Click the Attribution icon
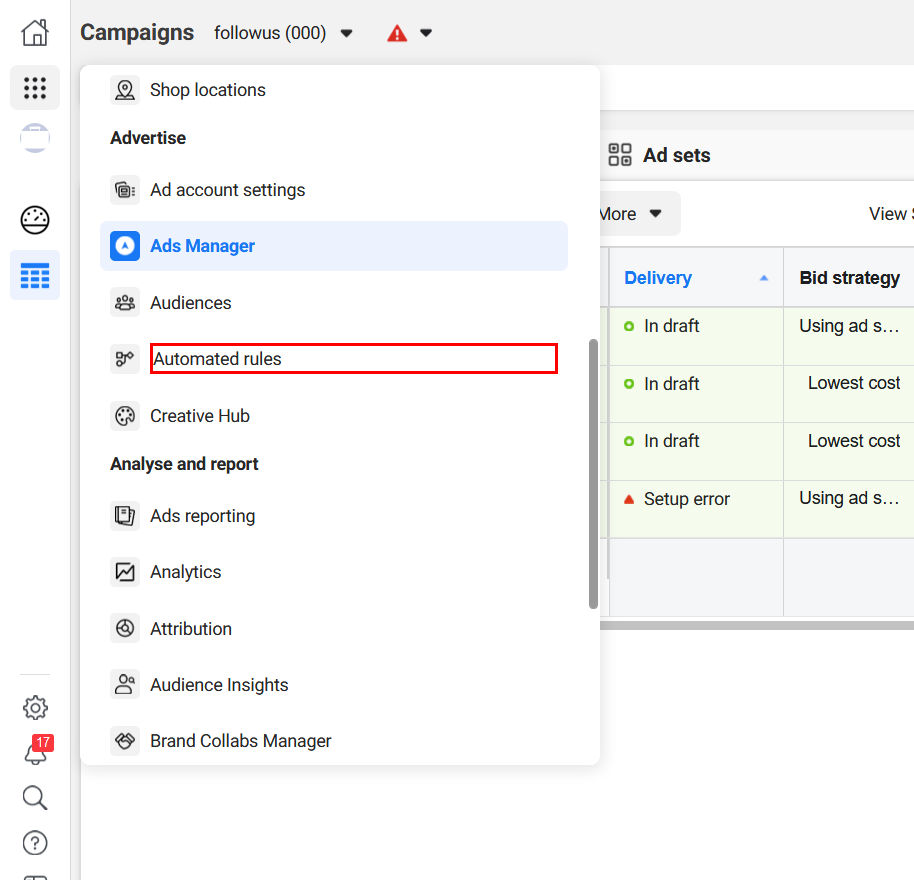914x880 pixels. (125, 628)
